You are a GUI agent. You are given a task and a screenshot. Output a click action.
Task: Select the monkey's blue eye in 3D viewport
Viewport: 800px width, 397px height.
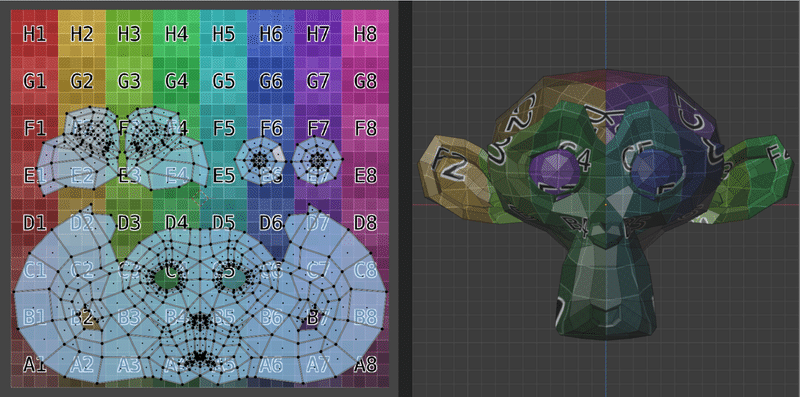click(656, 171)
